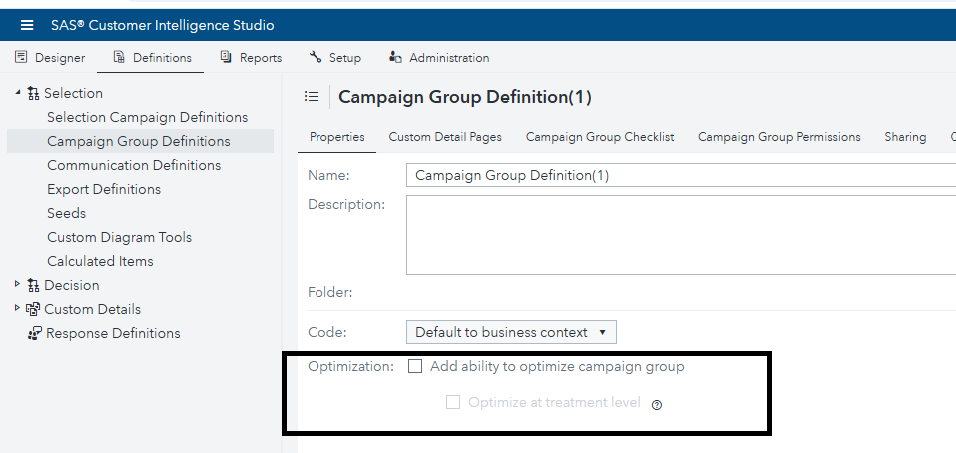Click the Reports tab icon
The width and height of the screenshot is (956, 453).
click(226, 57)
